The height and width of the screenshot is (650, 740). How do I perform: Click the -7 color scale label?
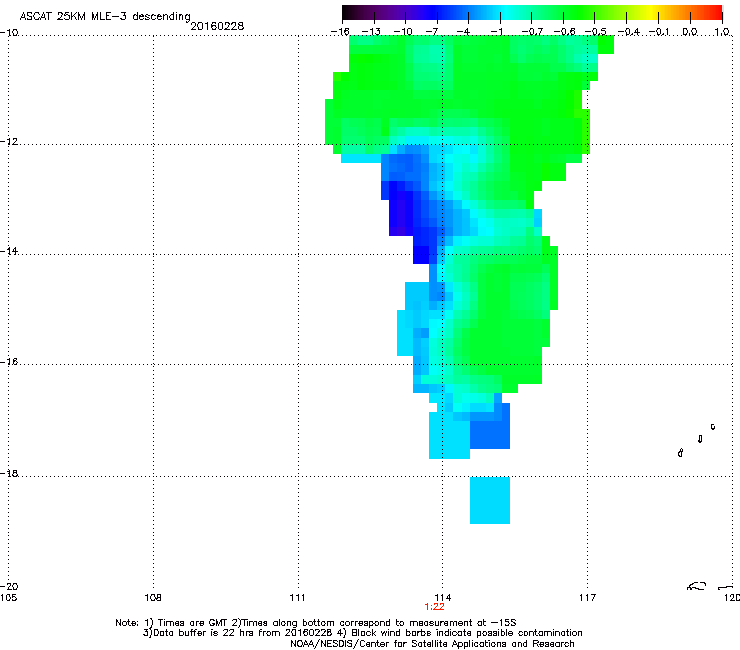432,32
